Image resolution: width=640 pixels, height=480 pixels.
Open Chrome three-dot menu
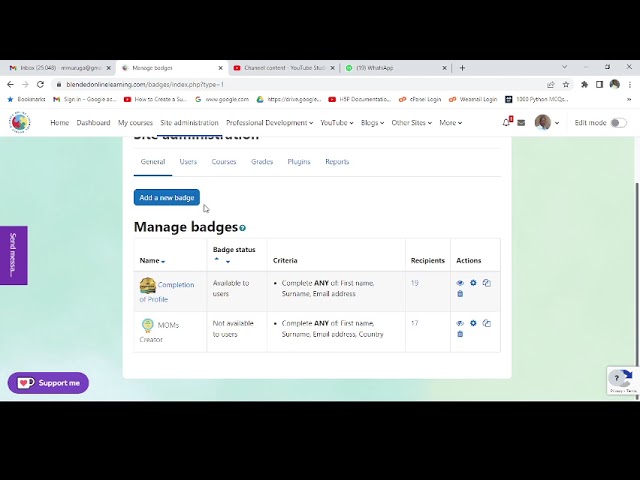pos(630,84)
